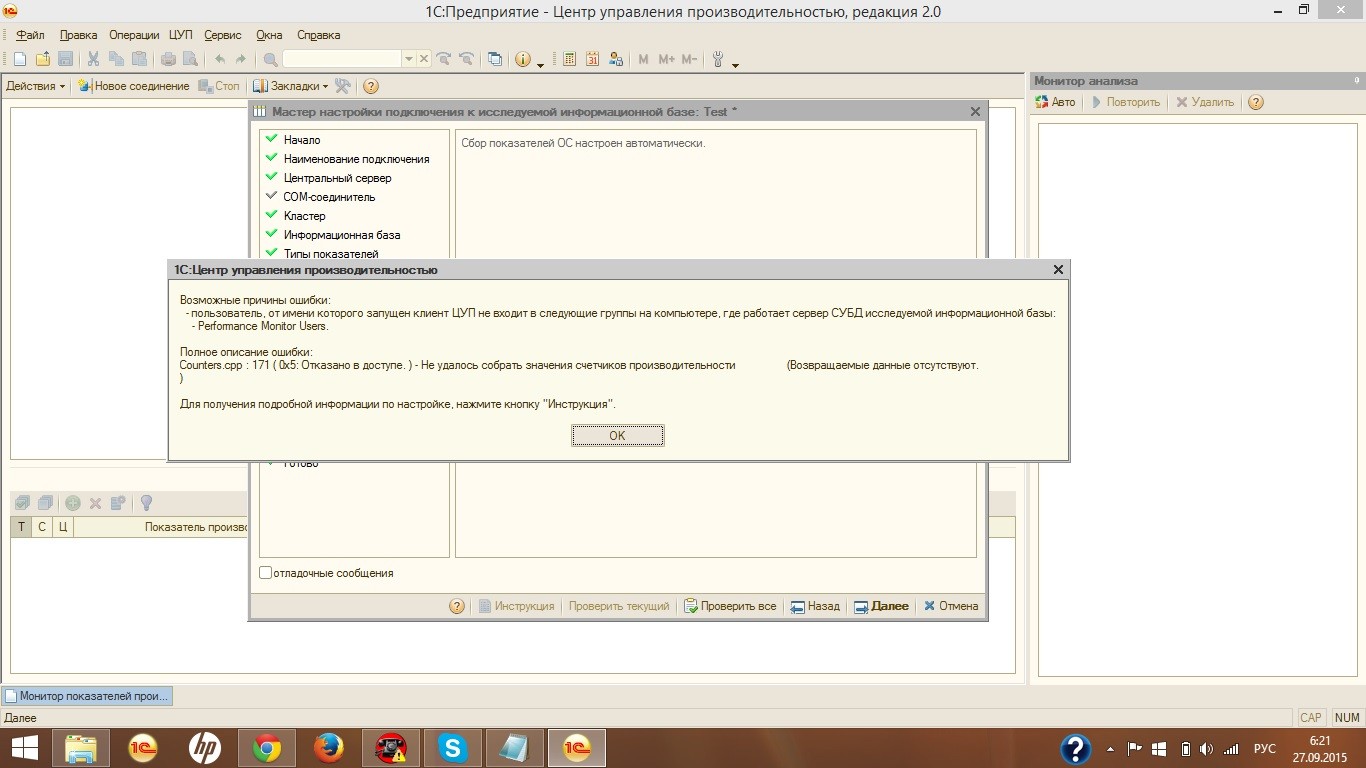Open the Окна menu

point(269,35)
